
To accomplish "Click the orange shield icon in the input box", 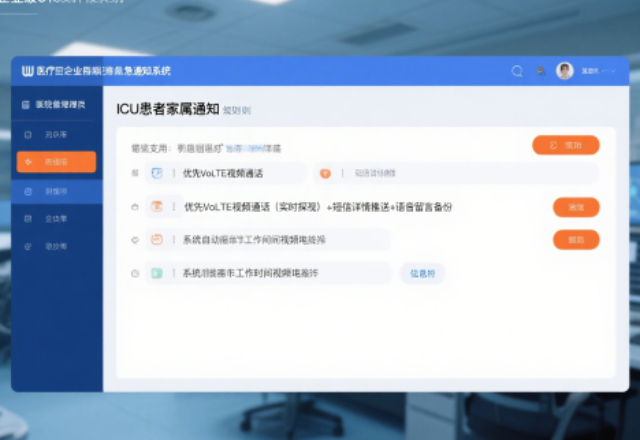I will point(325,173).
